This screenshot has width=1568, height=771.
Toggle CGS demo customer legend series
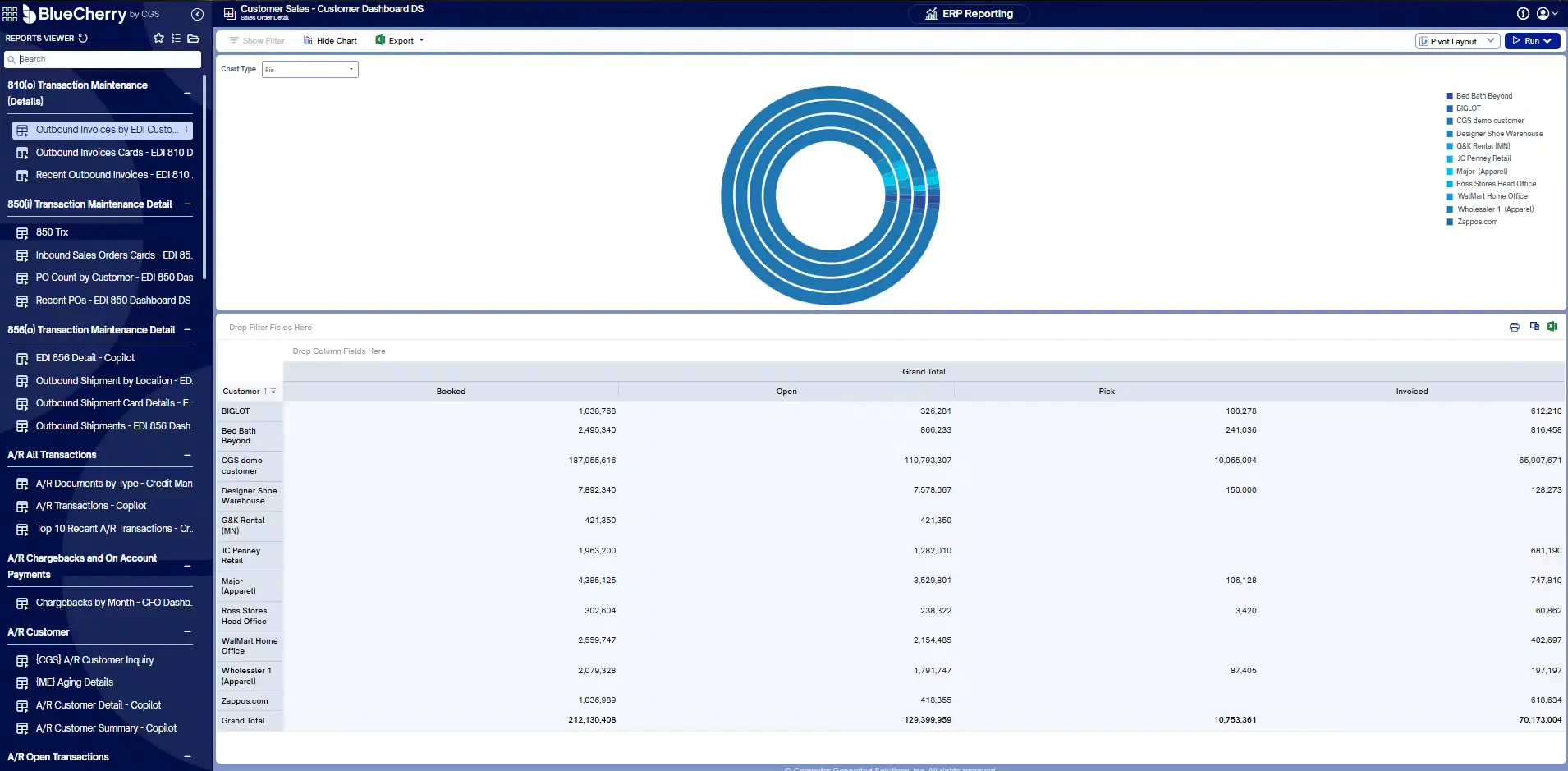coord(1484,121)
